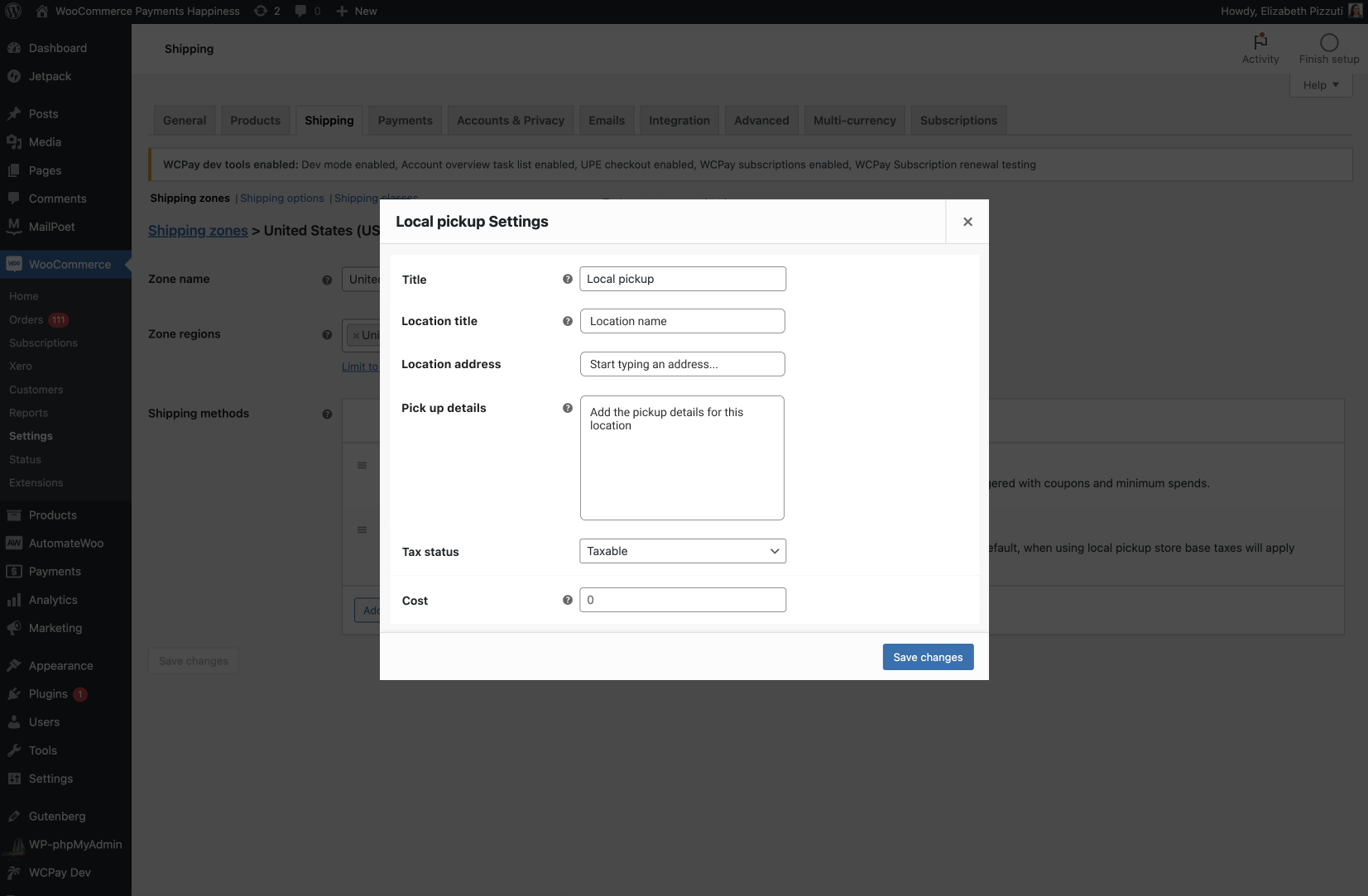
Task: Click the Cost help tooltip
Action: pos(567,599)
